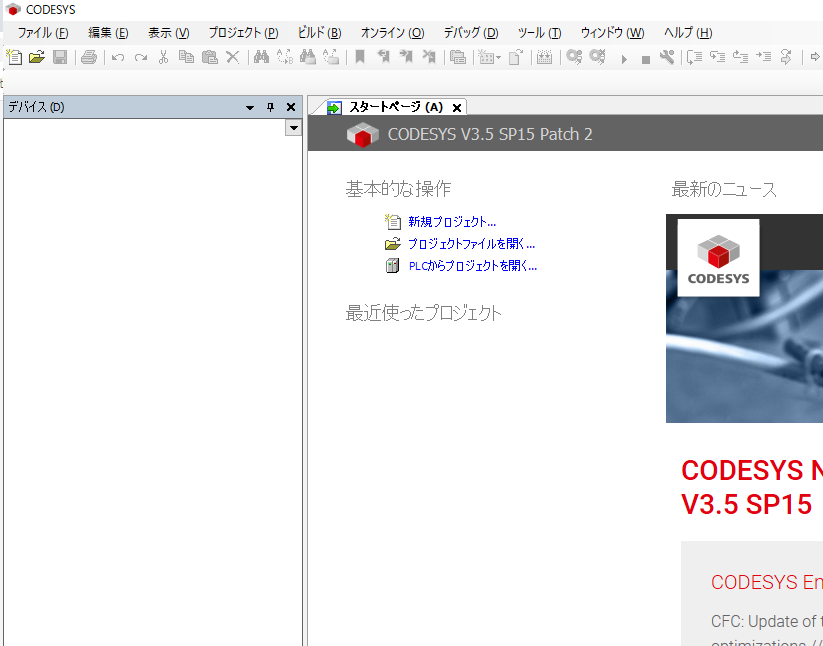Click the Redo arrow icon
This screenshot has width=823, height=646.
141,57
